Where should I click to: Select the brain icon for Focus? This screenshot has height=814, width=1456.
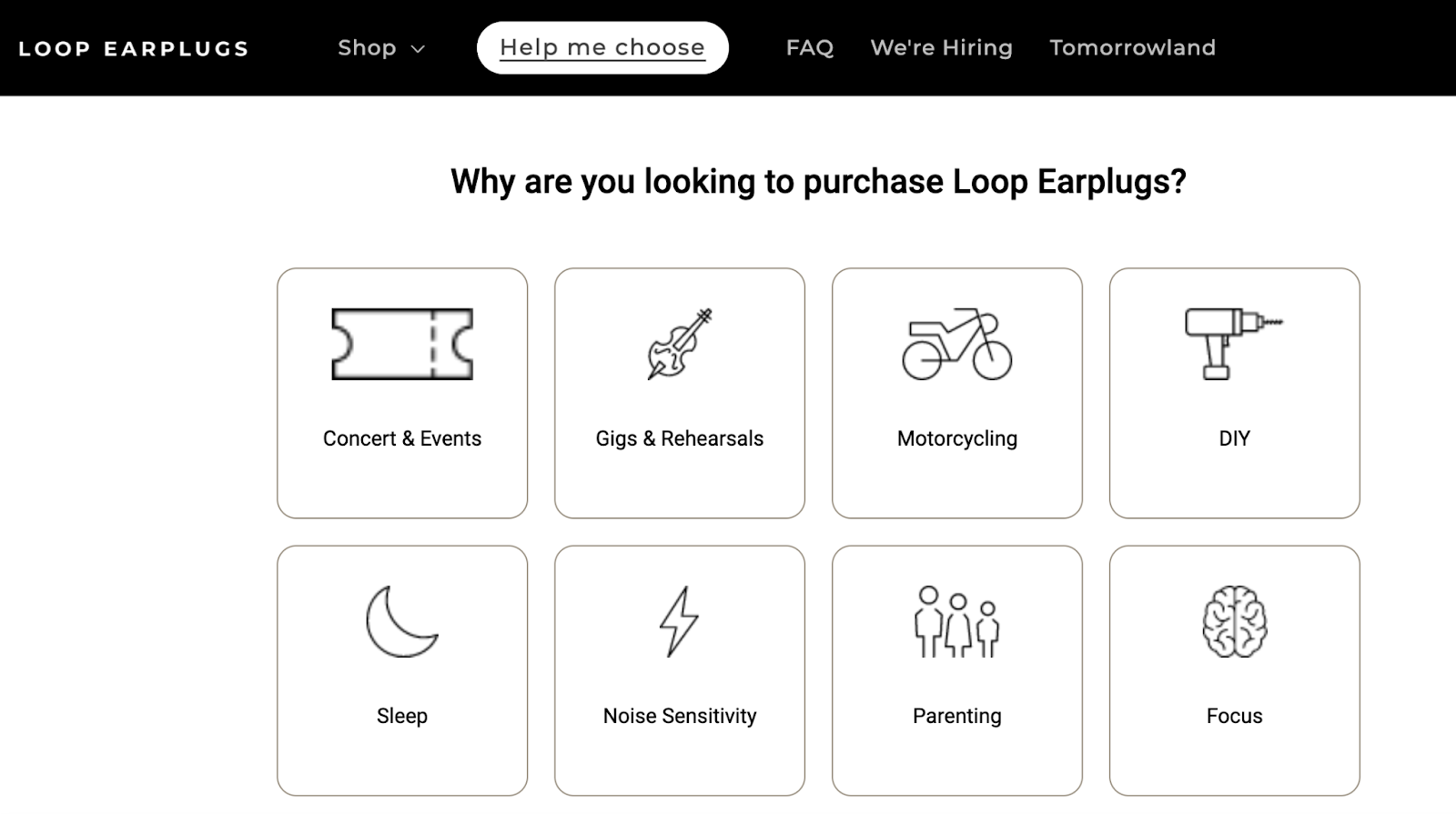tap(1234, 622)
